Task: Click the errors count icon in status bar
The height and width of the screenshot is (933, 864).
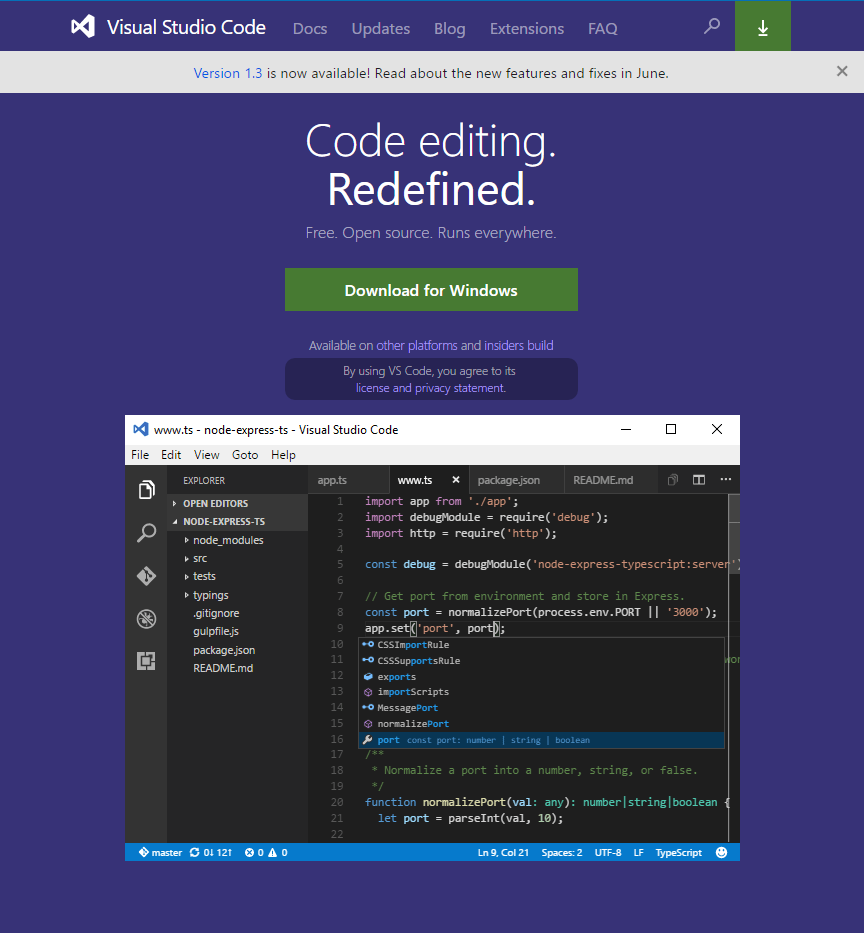Action: [249, 852]
